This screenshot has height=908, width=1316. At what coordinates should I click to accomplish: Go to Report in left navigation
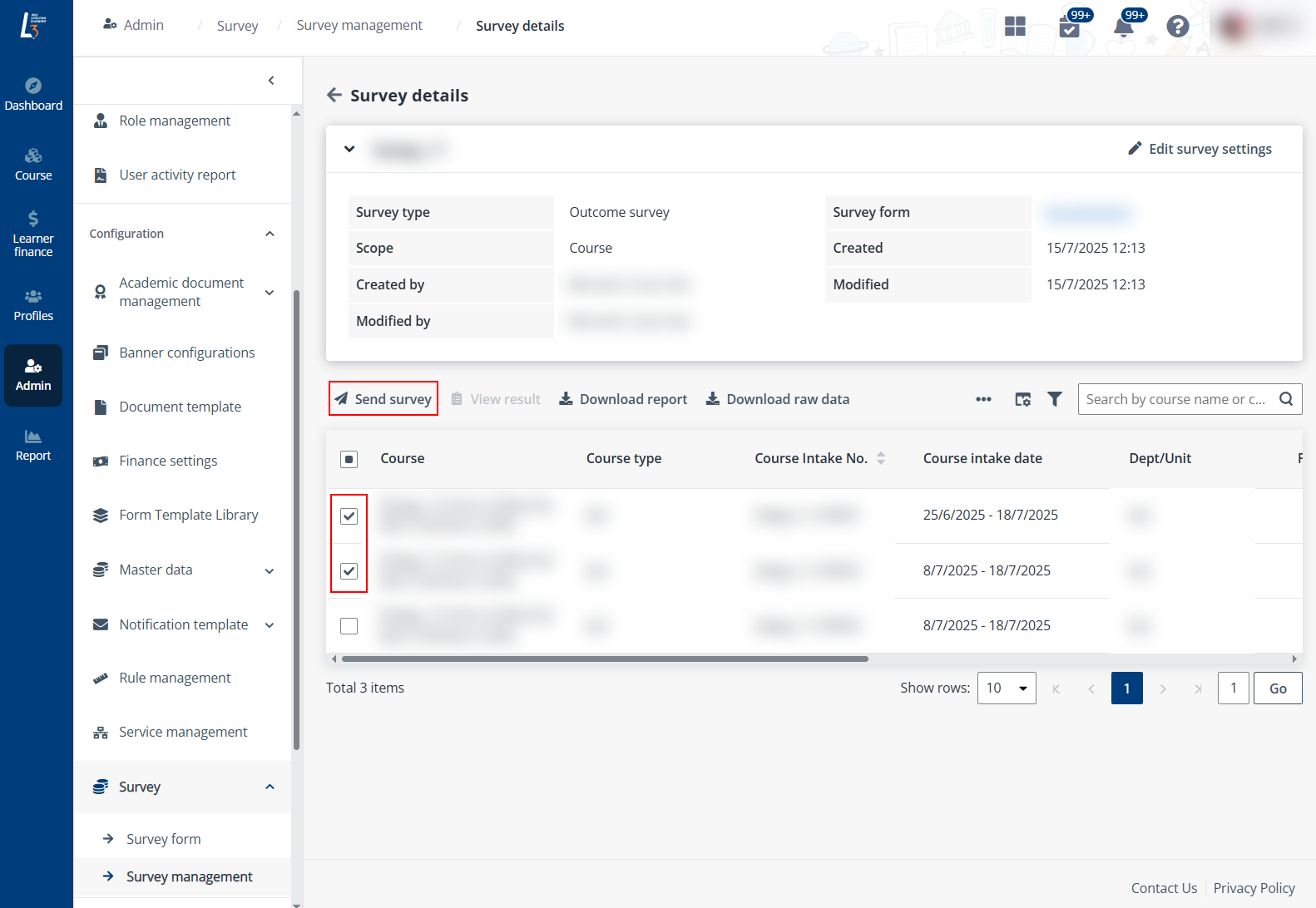point(33,445)
